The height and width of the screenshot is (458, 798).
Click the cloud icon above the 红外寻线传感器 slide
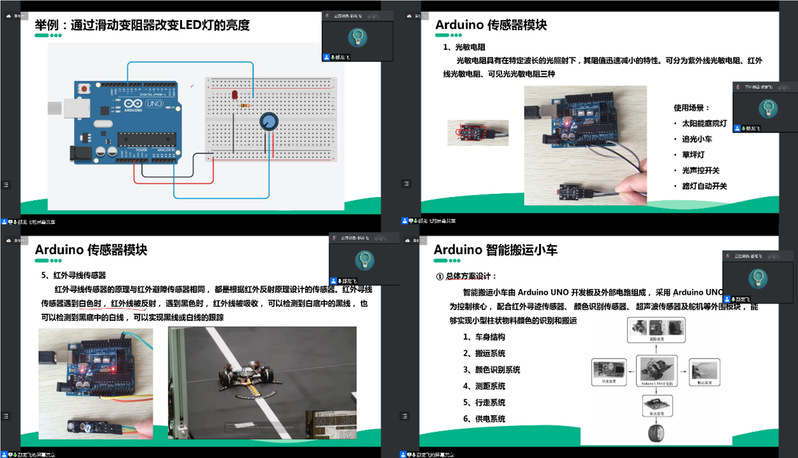coord(9,240)
